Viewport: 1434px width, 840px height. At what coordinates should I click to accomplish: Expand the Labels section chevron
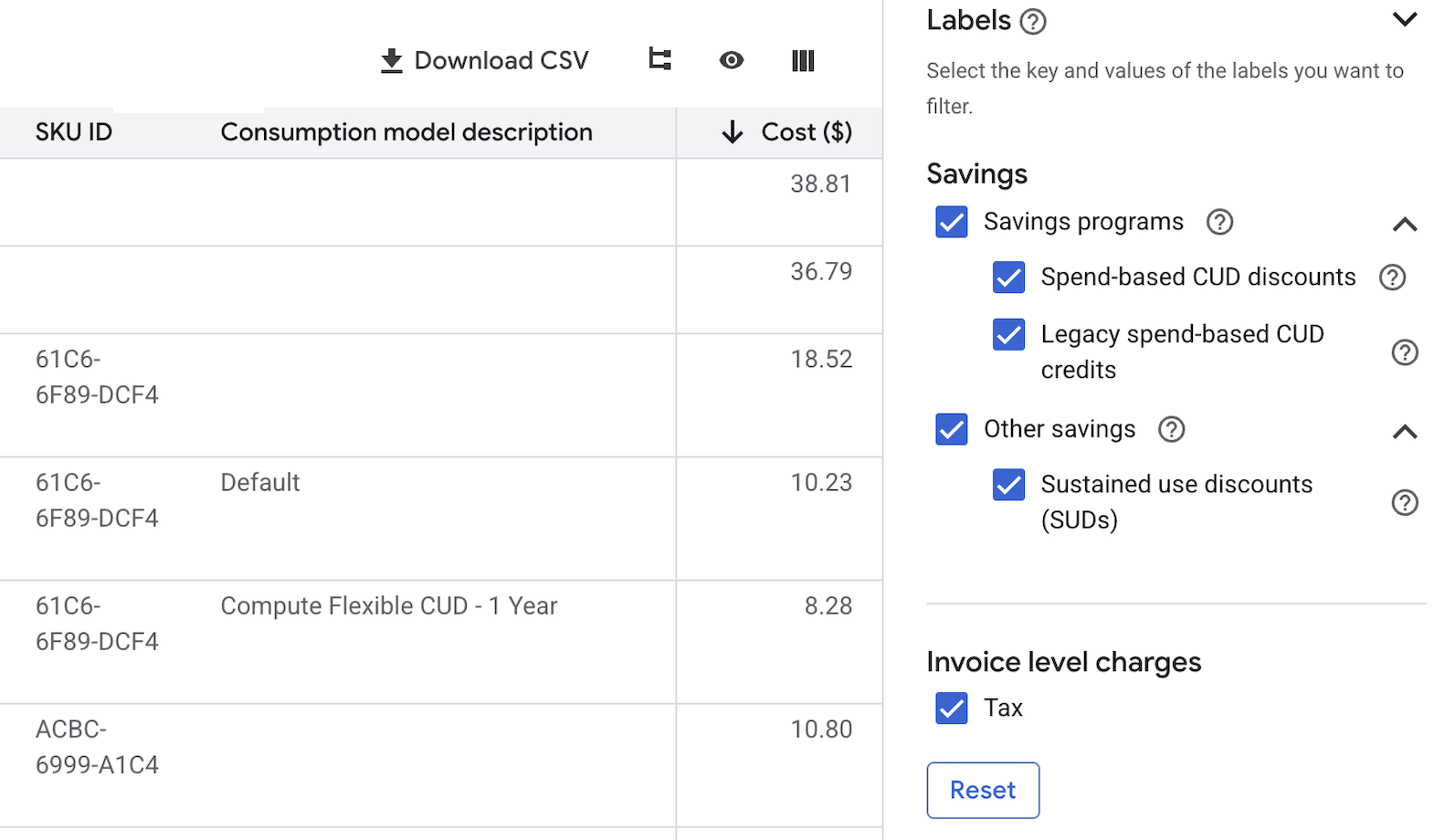(1404, 19)
